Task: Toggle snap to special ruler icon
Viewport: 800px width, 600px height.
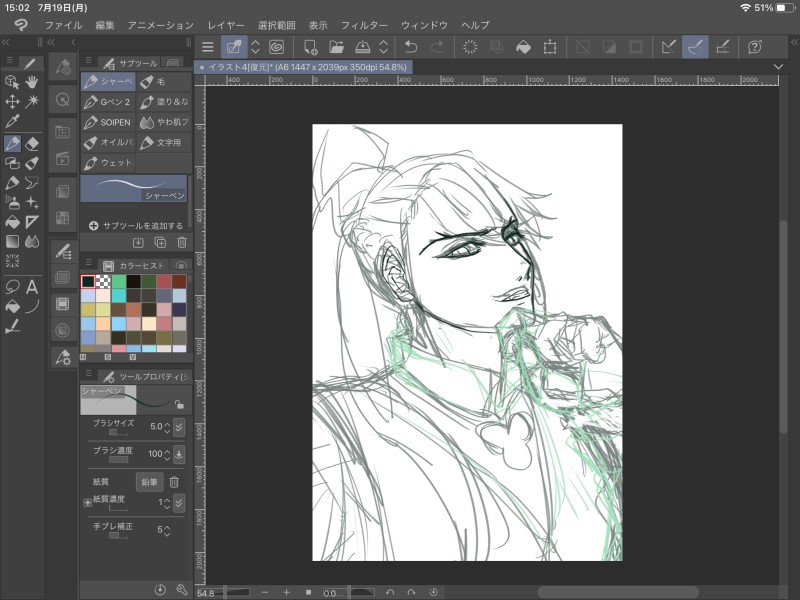Action: (x=695, y=47)
